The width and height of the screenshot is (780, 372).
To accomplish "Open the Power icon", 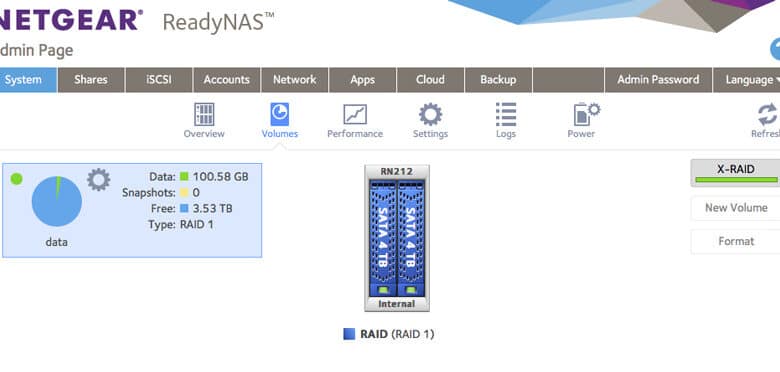I will pyautogui.click(x=586, y=114).
